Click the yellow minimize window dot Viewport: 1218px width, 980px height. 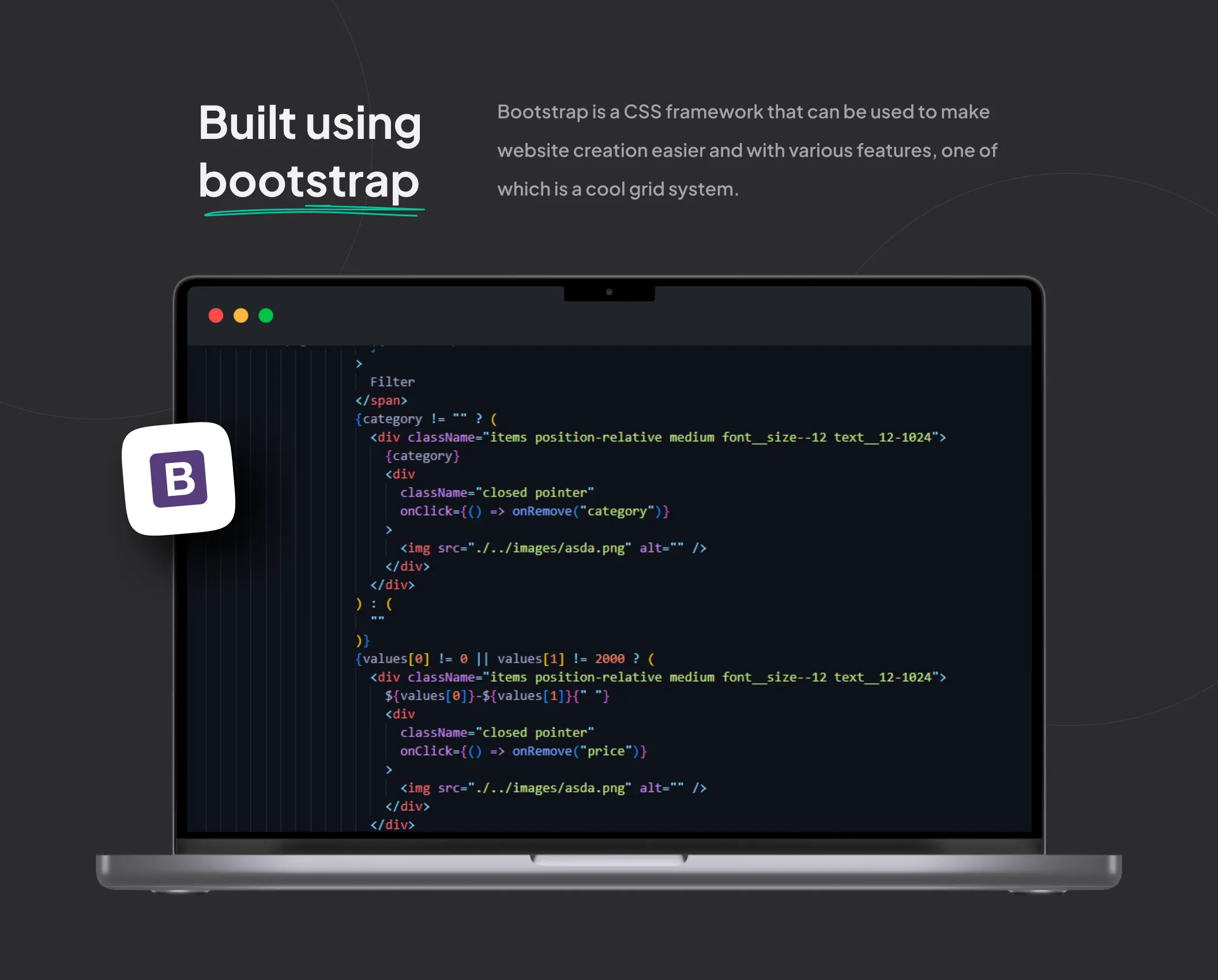click(241, 315)
